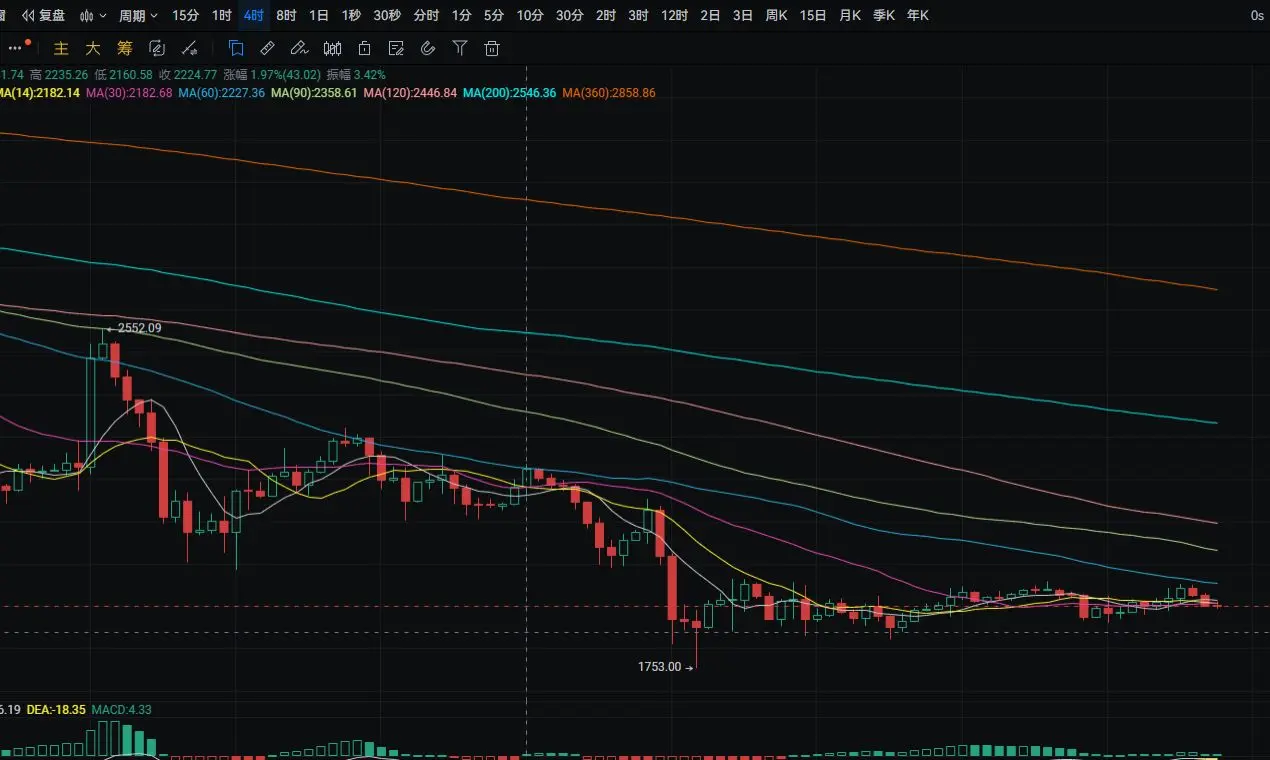
Task: Switch to the 15日 timeframe
Action: click(813, 15)
